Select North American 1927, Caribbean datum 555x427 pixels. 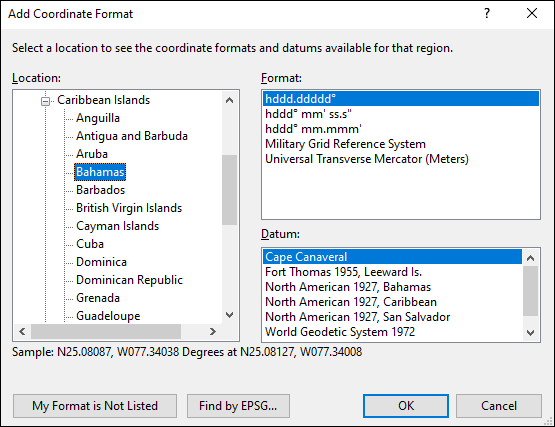pyautogui.click(x=392, y=302)
